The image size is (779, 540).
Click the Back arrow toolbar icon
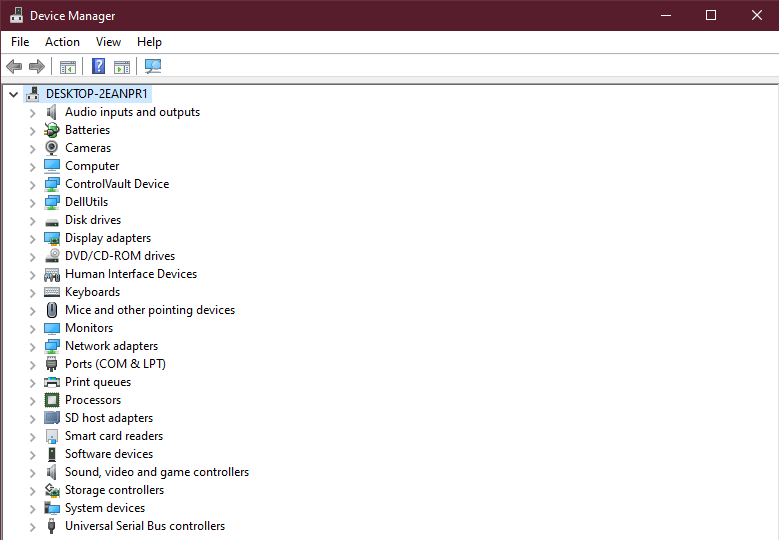point(14,66)
